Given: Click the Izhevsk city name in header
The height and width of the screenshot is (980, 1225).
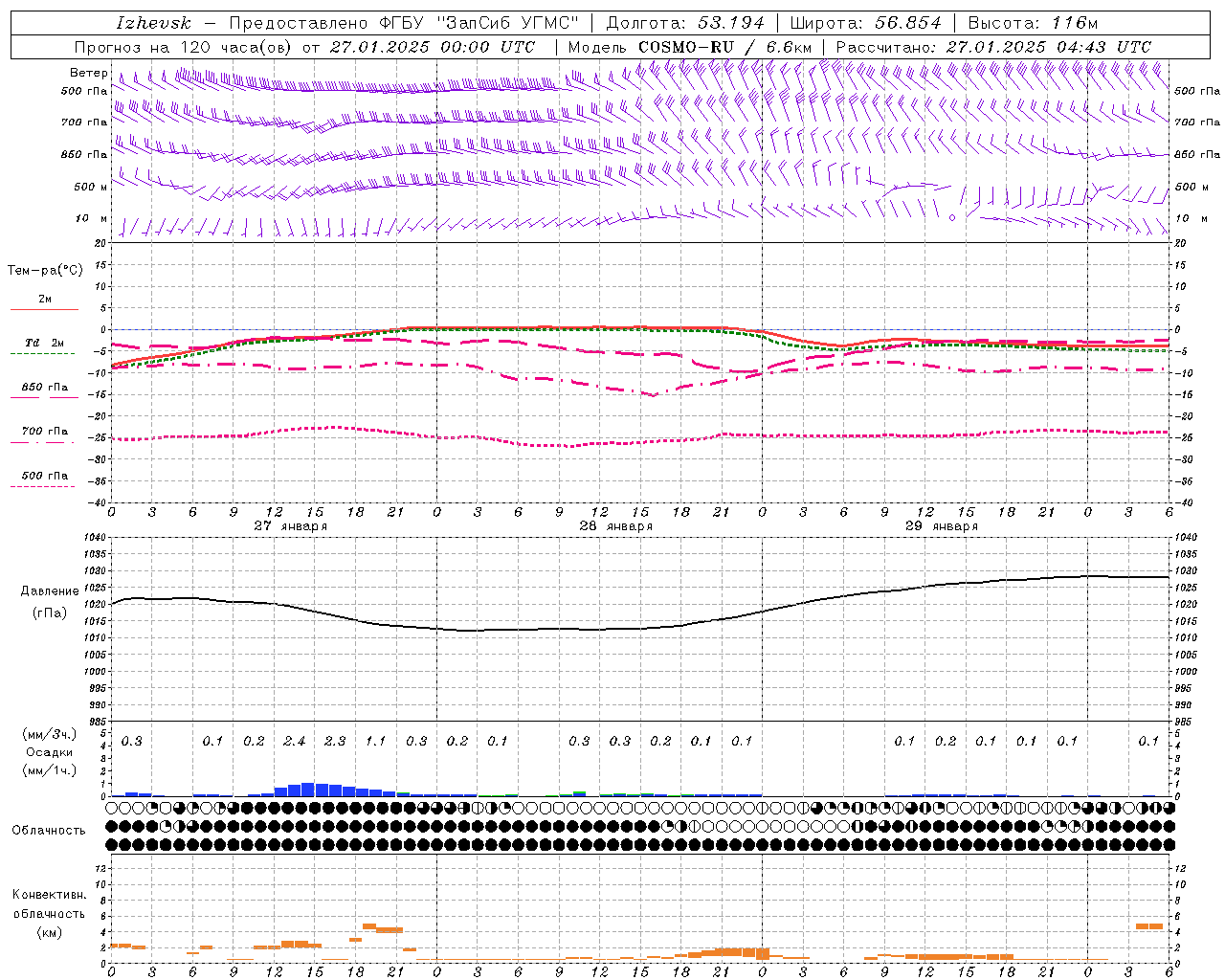Looking at the screenshot, I should click(x=153, y=23).
